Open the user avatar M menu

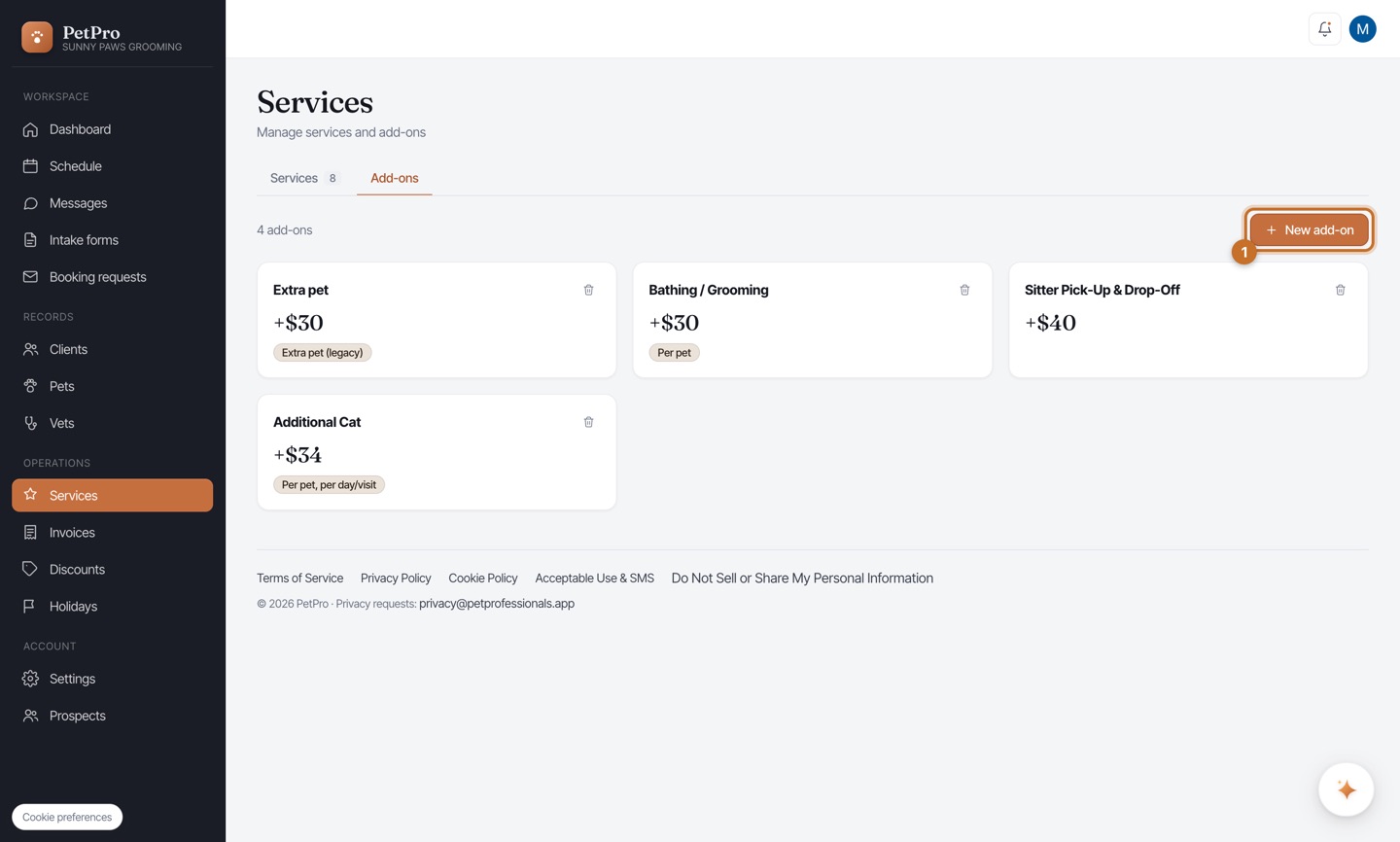click(1362, 29)
